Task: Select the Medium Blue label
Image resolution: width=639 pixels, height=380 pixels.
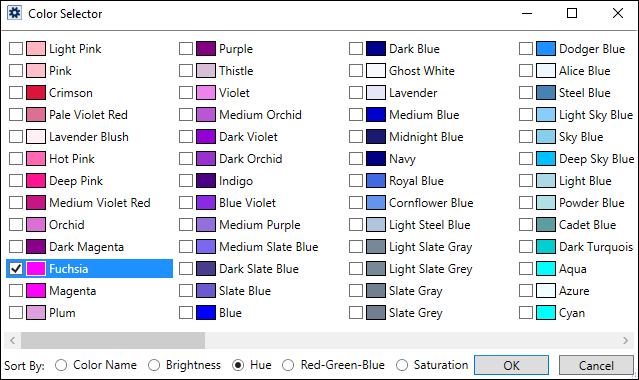Action: pos(424,115)
